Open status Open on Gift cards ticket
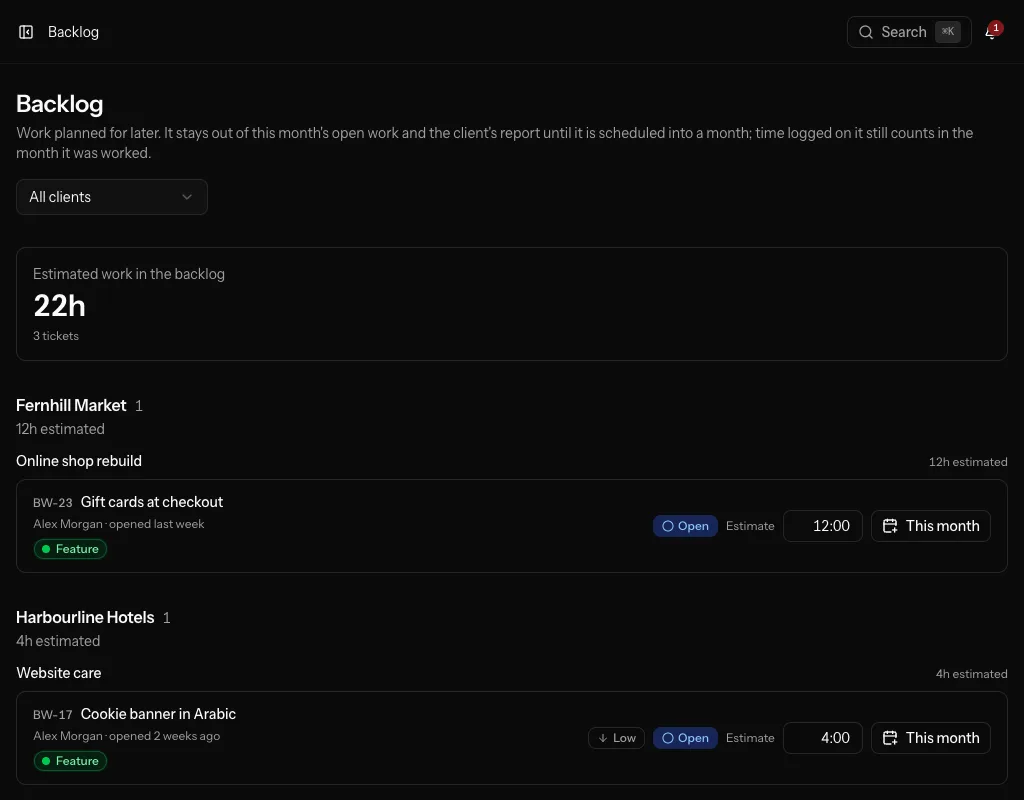Viewport: 1024px width, 800px height. [x=685, y=526]
